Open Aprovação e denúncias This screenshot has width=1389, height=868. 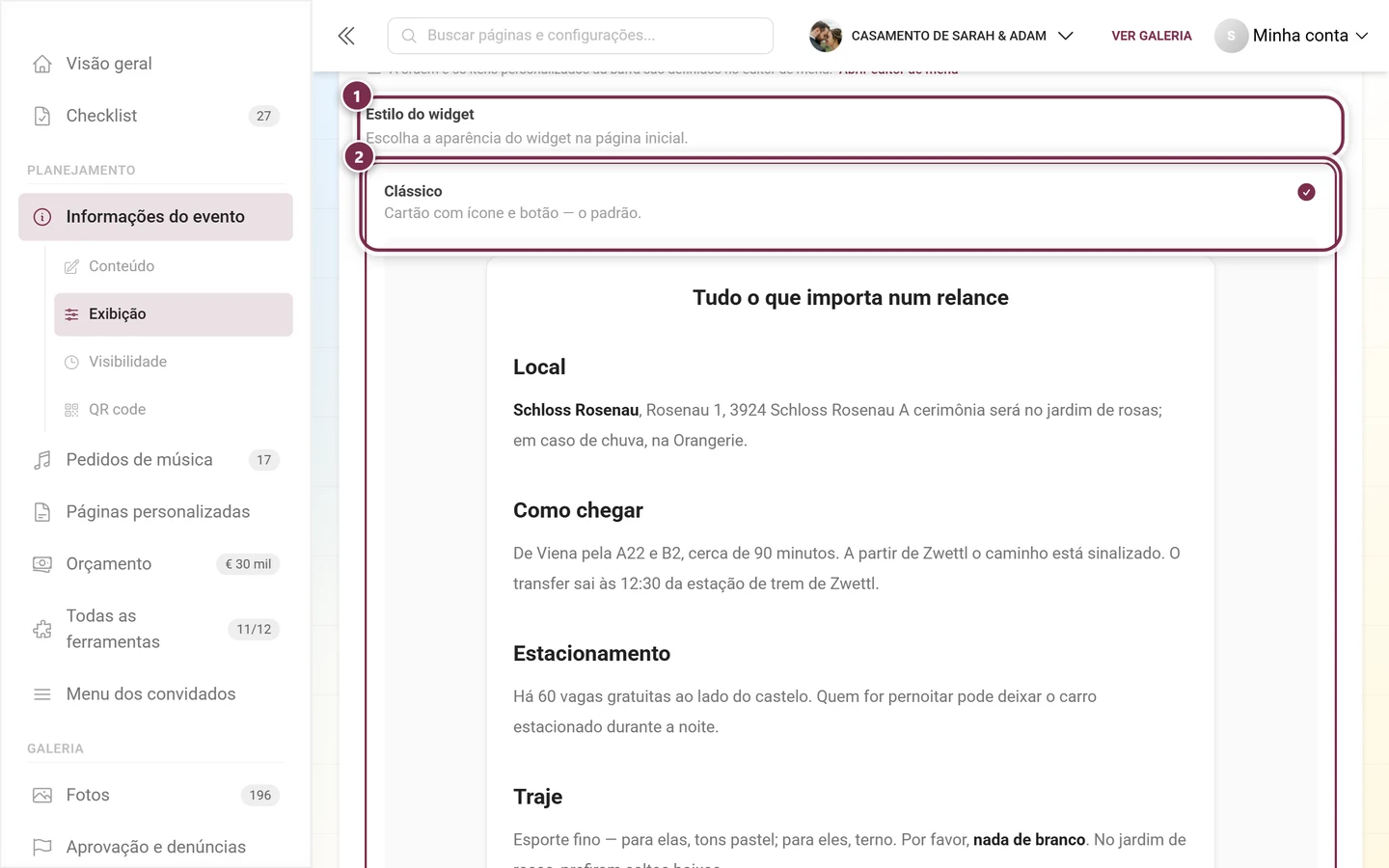tap(155, 848)
